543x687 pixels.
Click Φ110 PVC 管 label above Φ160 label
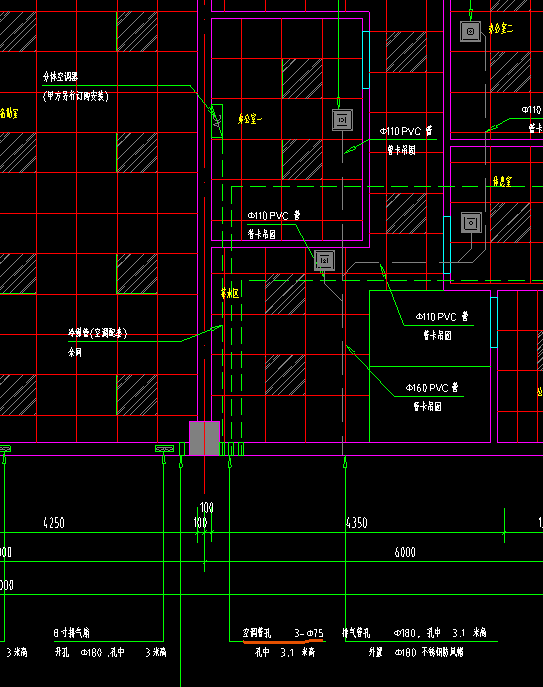pyautogui.click(x=442, y=316)
